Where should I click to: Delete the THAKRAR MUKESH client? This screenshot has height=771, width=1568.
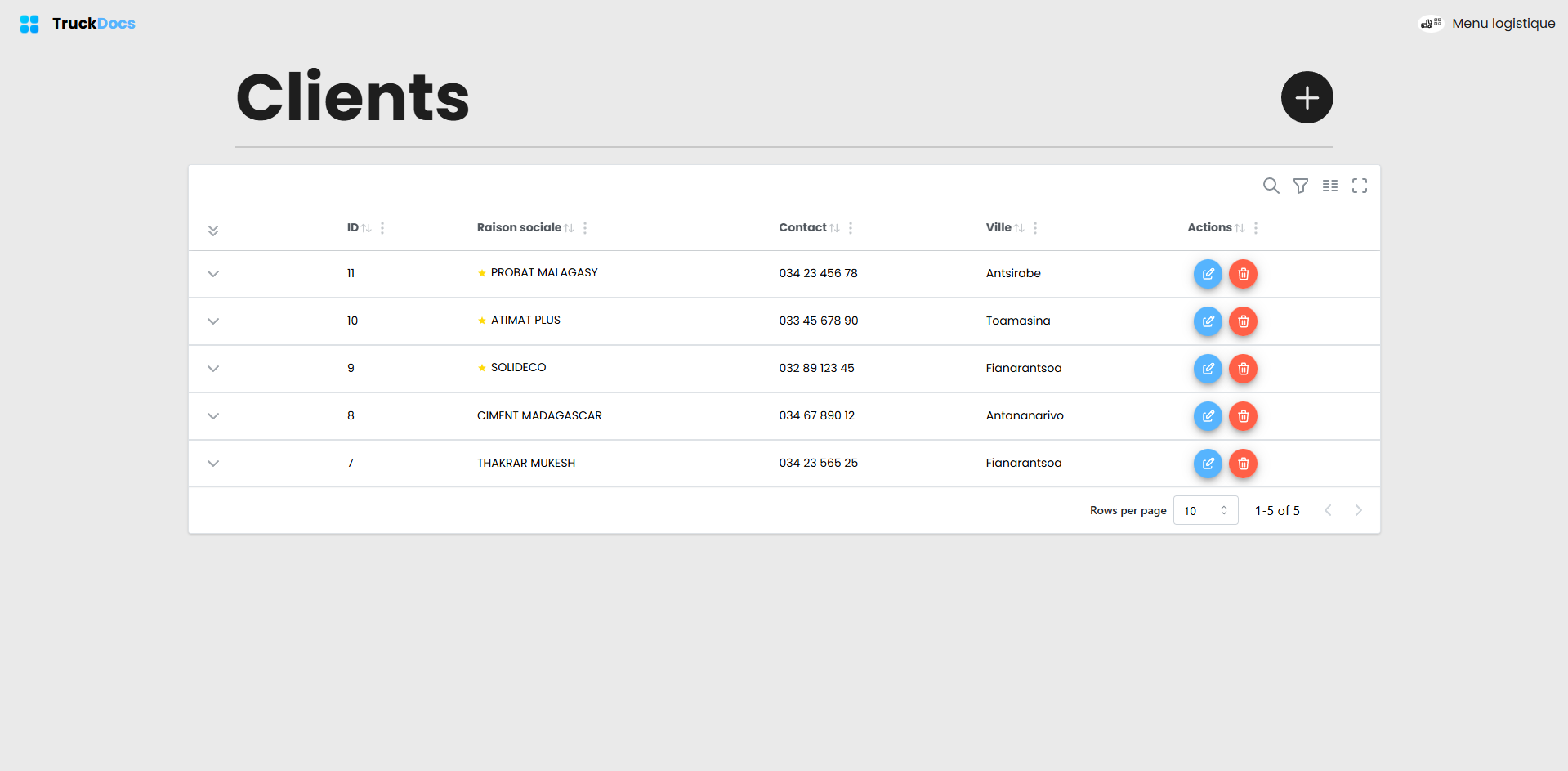[1243, 464]
